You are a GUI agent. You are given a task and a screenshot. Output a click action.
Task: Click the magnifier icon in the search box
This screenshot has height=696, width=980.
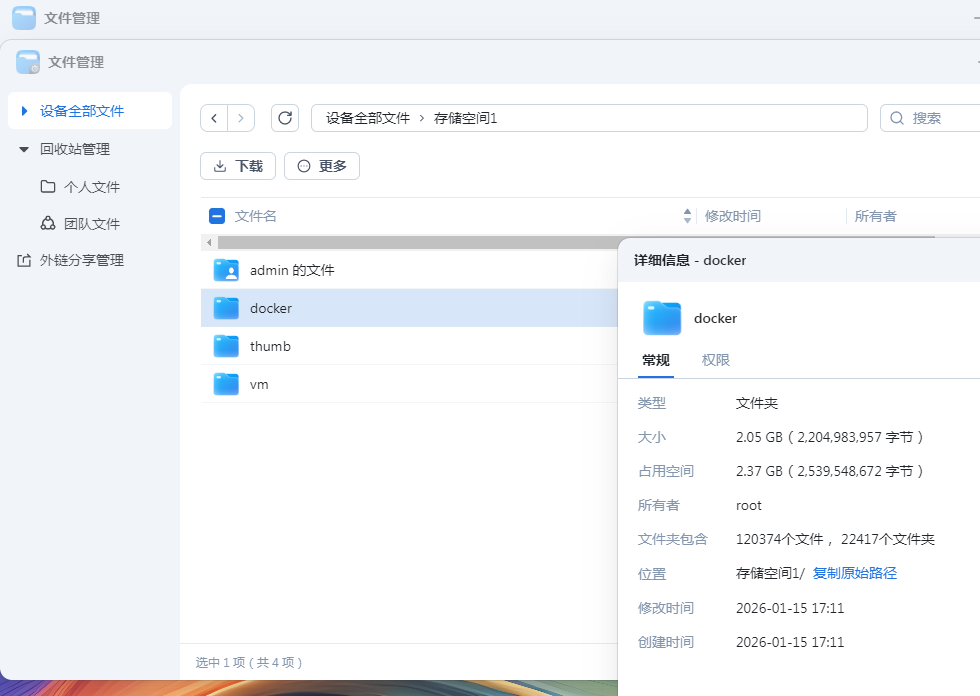click(896, 117)
